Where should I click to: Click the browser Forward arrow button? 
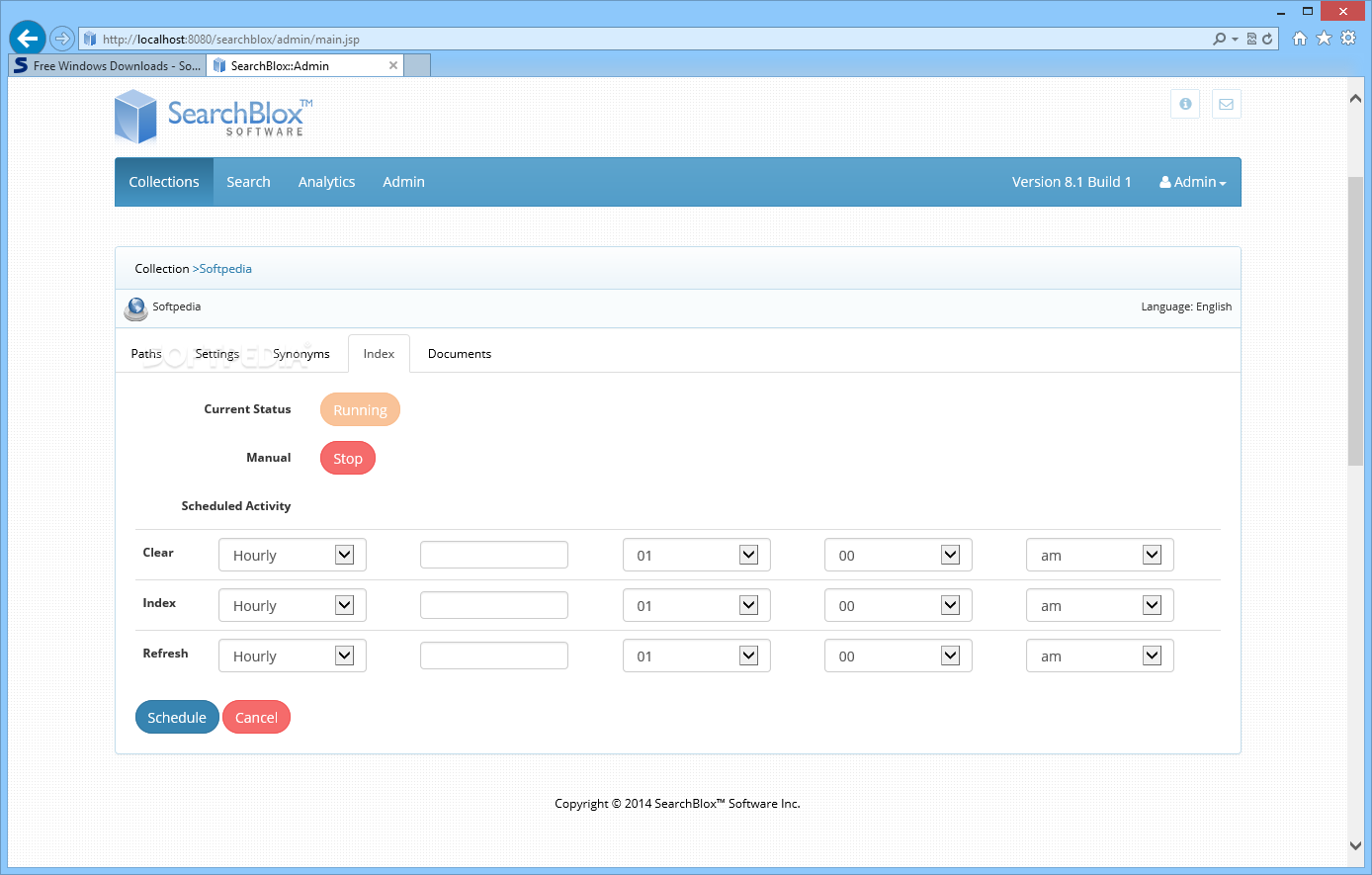[62, 39]
